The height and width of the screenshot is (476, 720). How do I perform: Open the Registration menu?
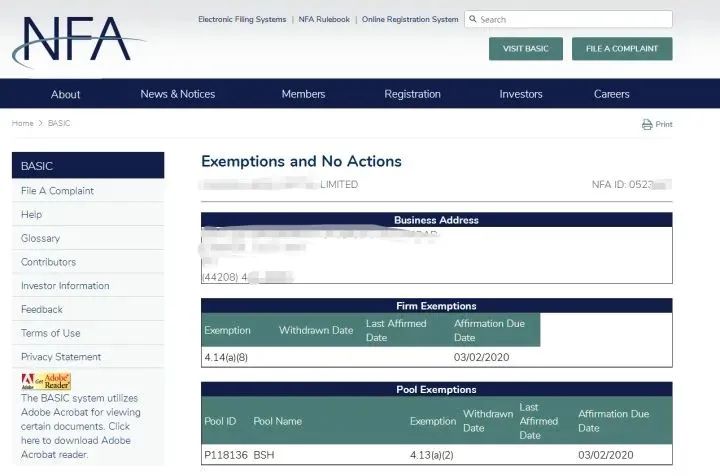point(412,94)
